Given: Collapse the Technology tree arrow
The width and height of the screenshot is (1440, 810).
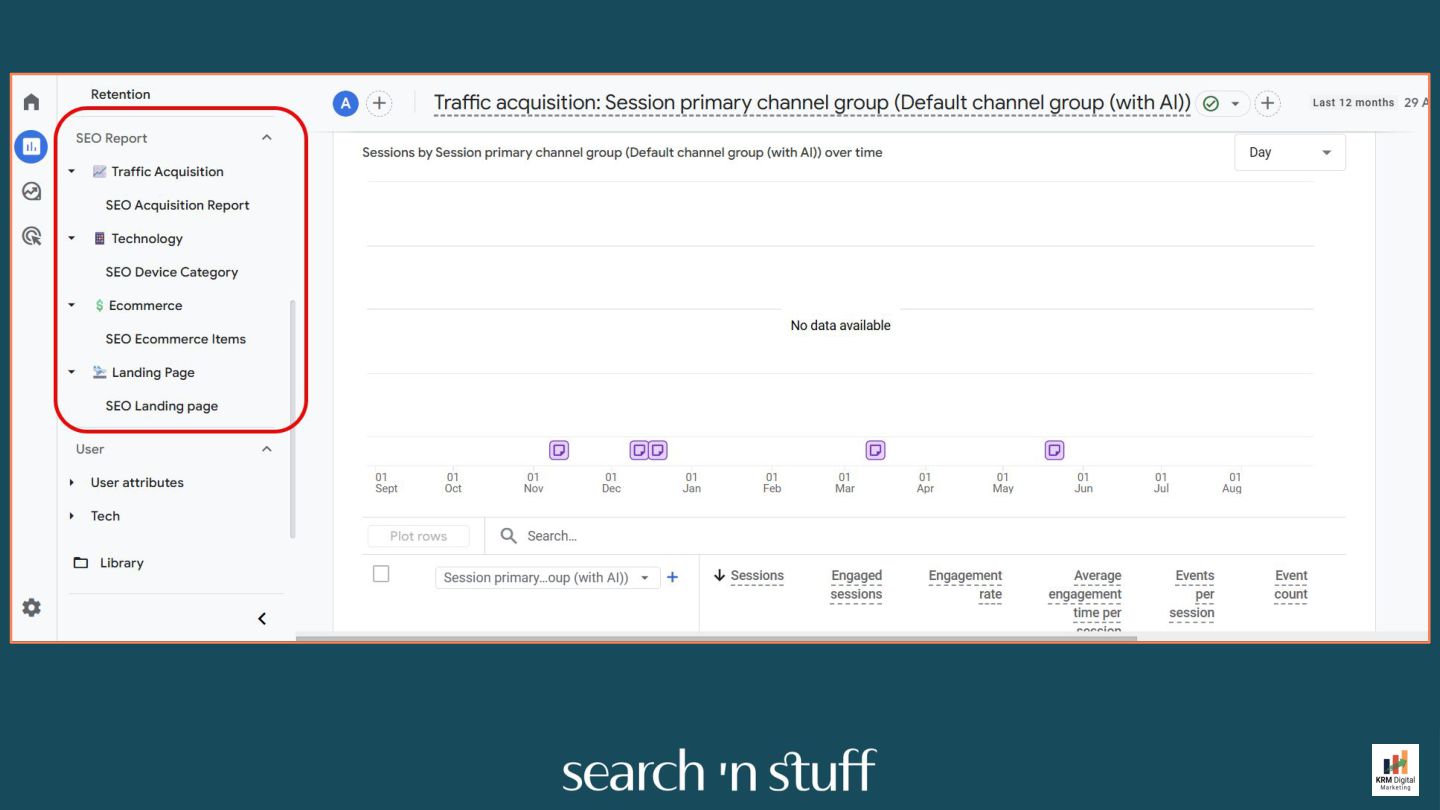Looking at the screenshot, I should pyautogui.click(x=71, y=239).
